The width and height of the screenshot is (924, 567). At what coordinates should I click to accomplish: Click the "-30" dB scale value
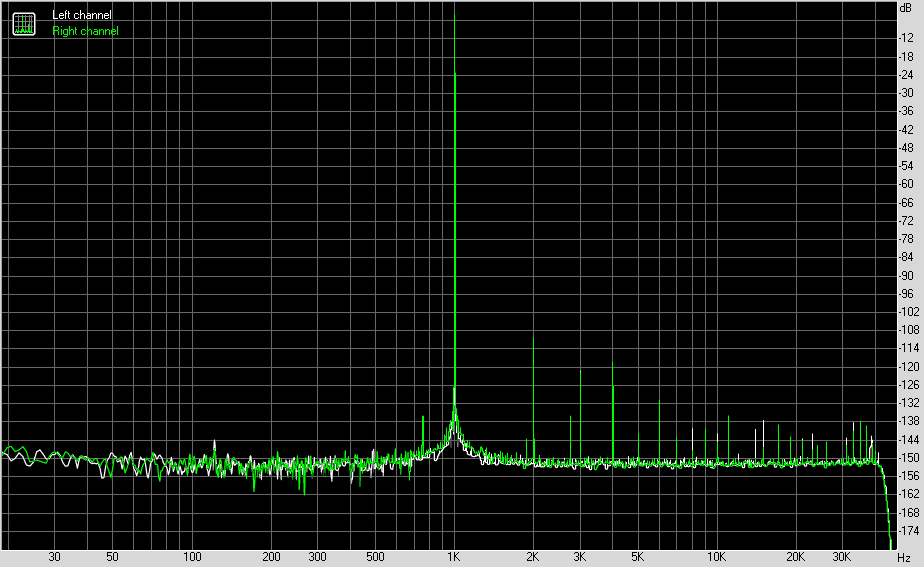(x=906, y=93)
